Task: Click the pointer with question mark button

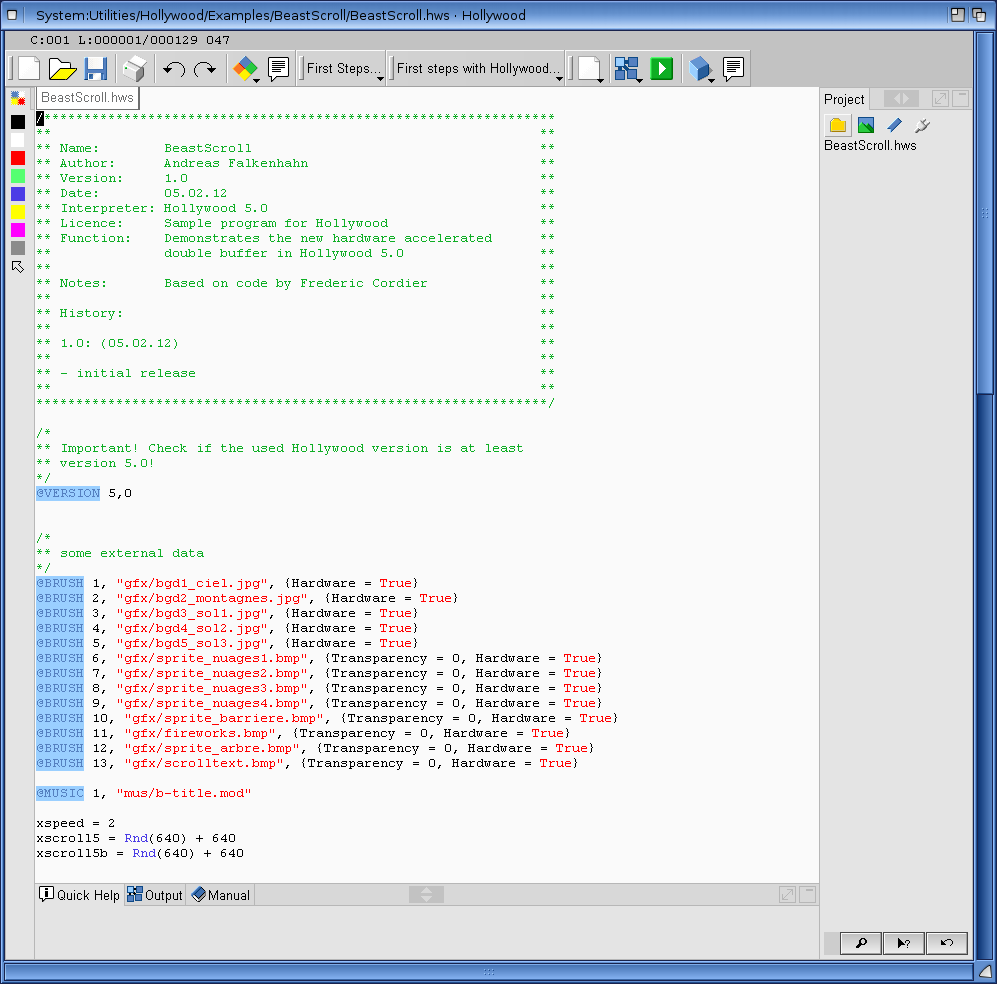Action: click(904, 943)
